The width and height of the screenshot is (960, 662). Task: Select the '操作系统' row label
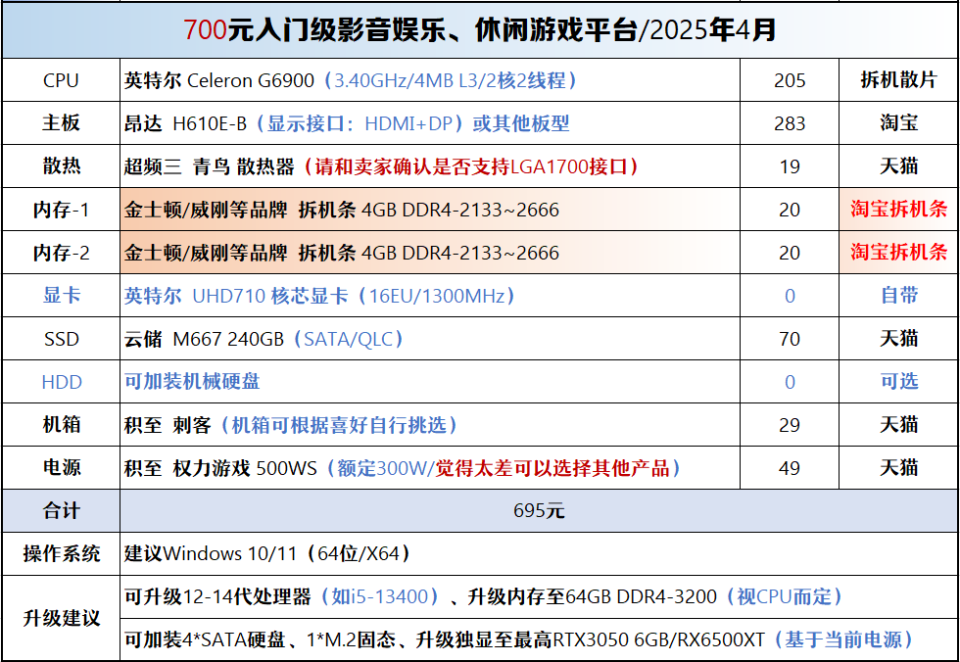(x=61, y=554)
